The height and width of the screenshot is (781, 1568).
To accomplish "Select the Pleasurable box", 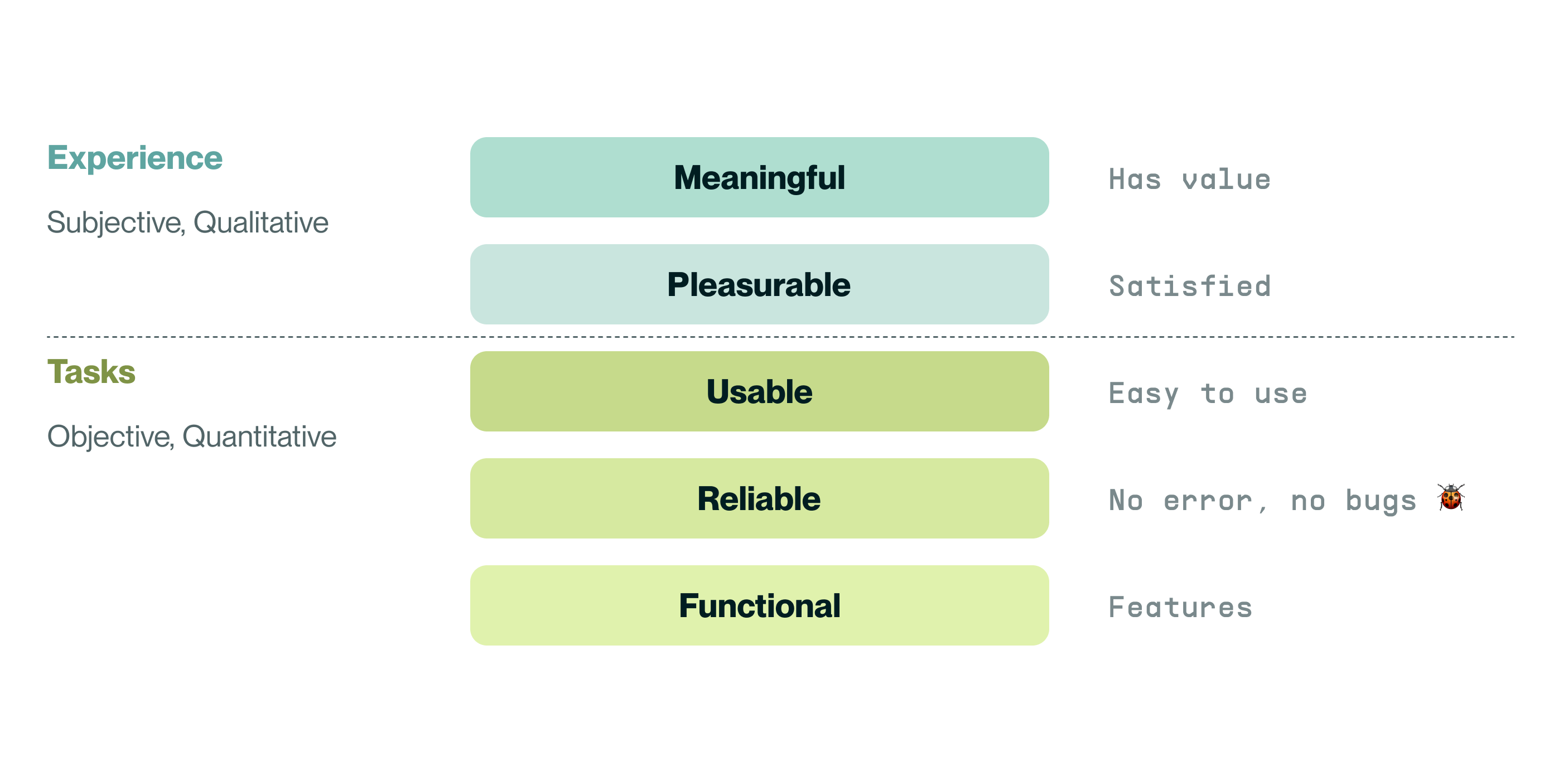I will point(759,284).
